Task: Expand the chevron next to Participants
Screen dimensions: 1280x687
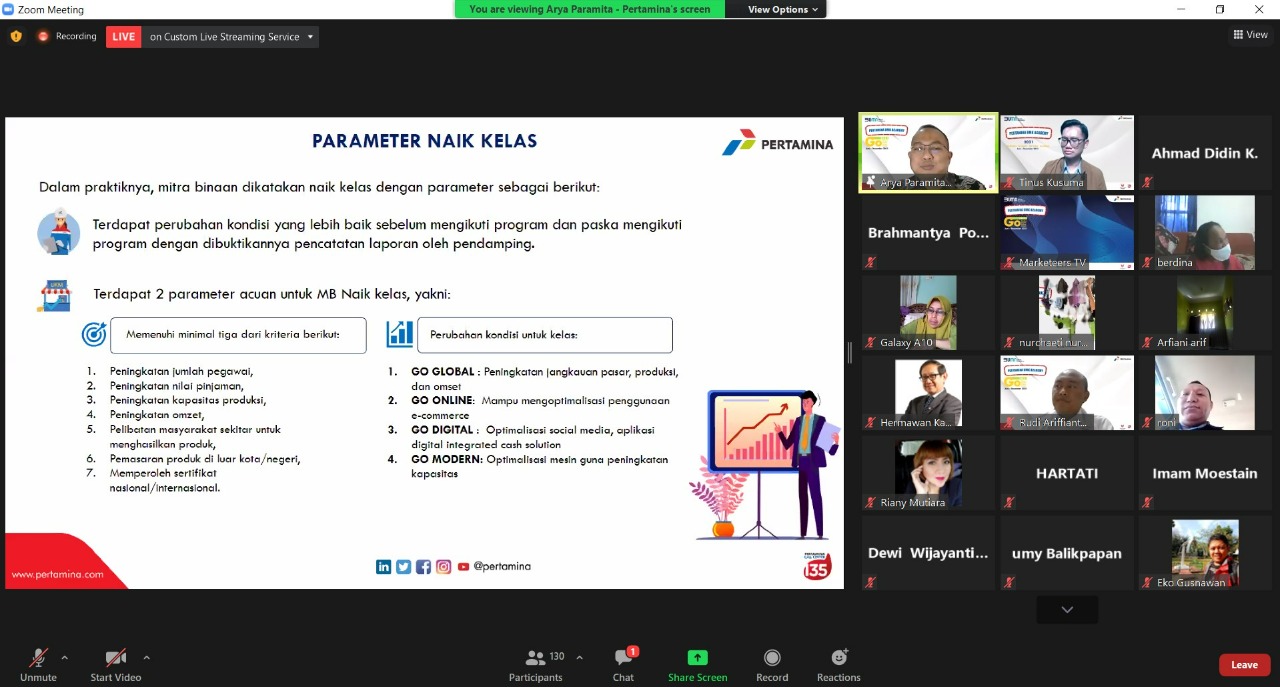Action: [x=579, y=658]
